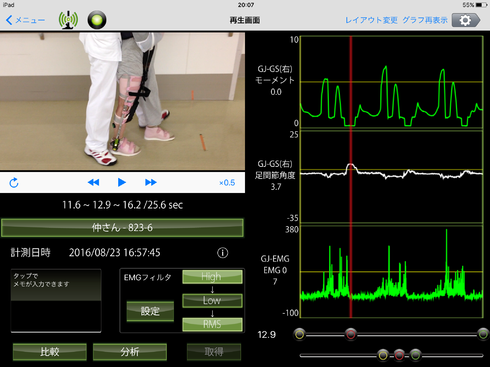Click the EMGフィルタ label
This screenshot has height=367, width=490.
pos(147,277)
